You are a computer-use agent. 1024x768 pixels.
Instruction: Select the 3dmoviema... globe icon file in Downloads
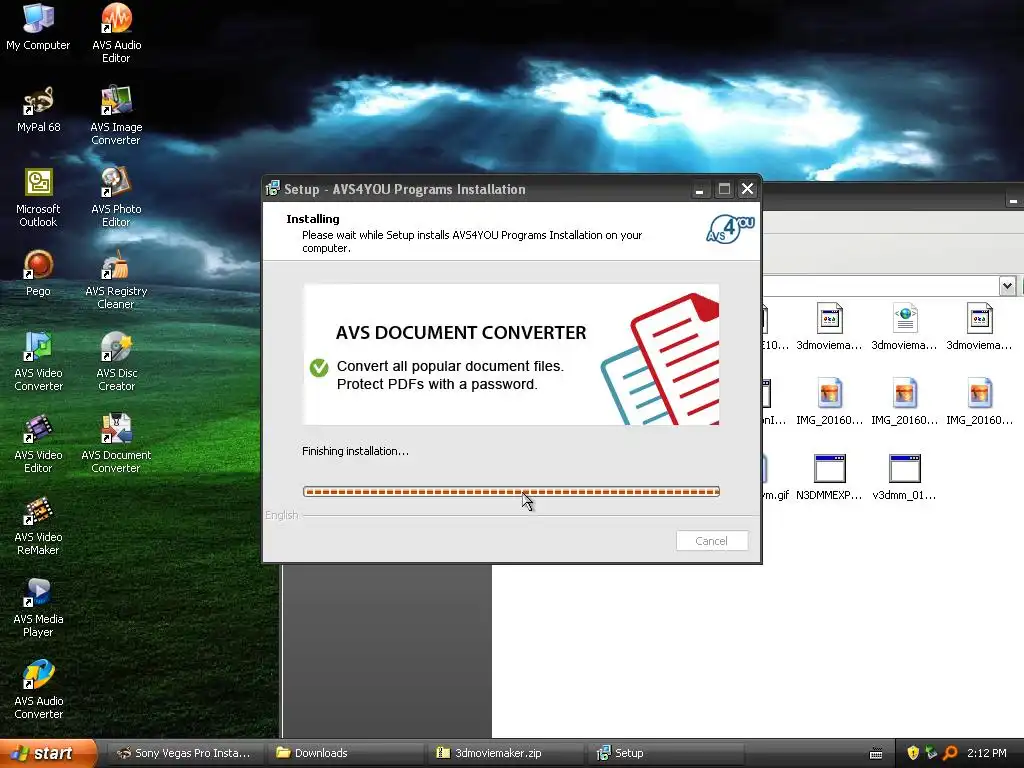click(904, 327)
